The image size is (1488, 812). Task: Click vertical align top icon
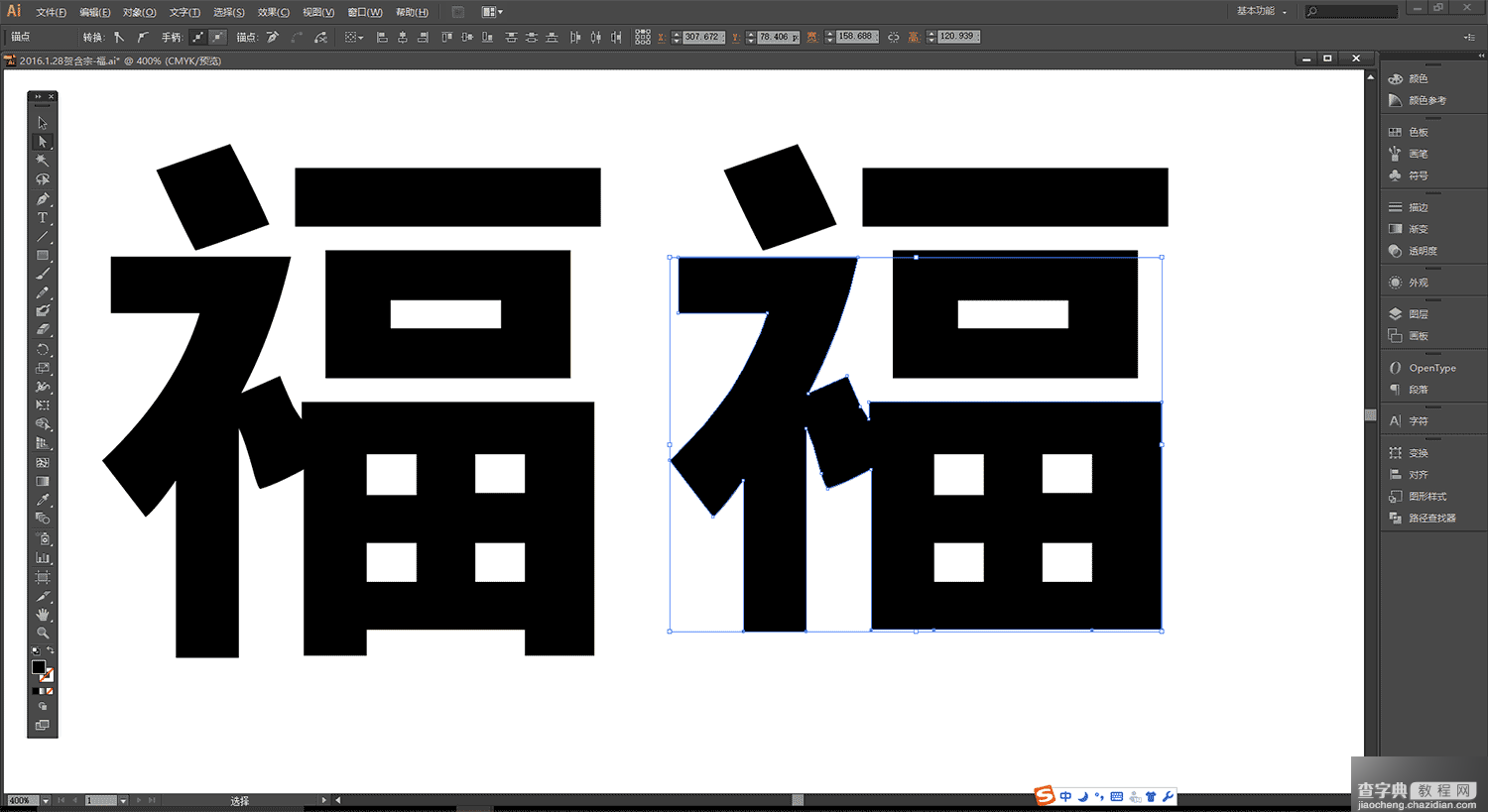[446, 37]
